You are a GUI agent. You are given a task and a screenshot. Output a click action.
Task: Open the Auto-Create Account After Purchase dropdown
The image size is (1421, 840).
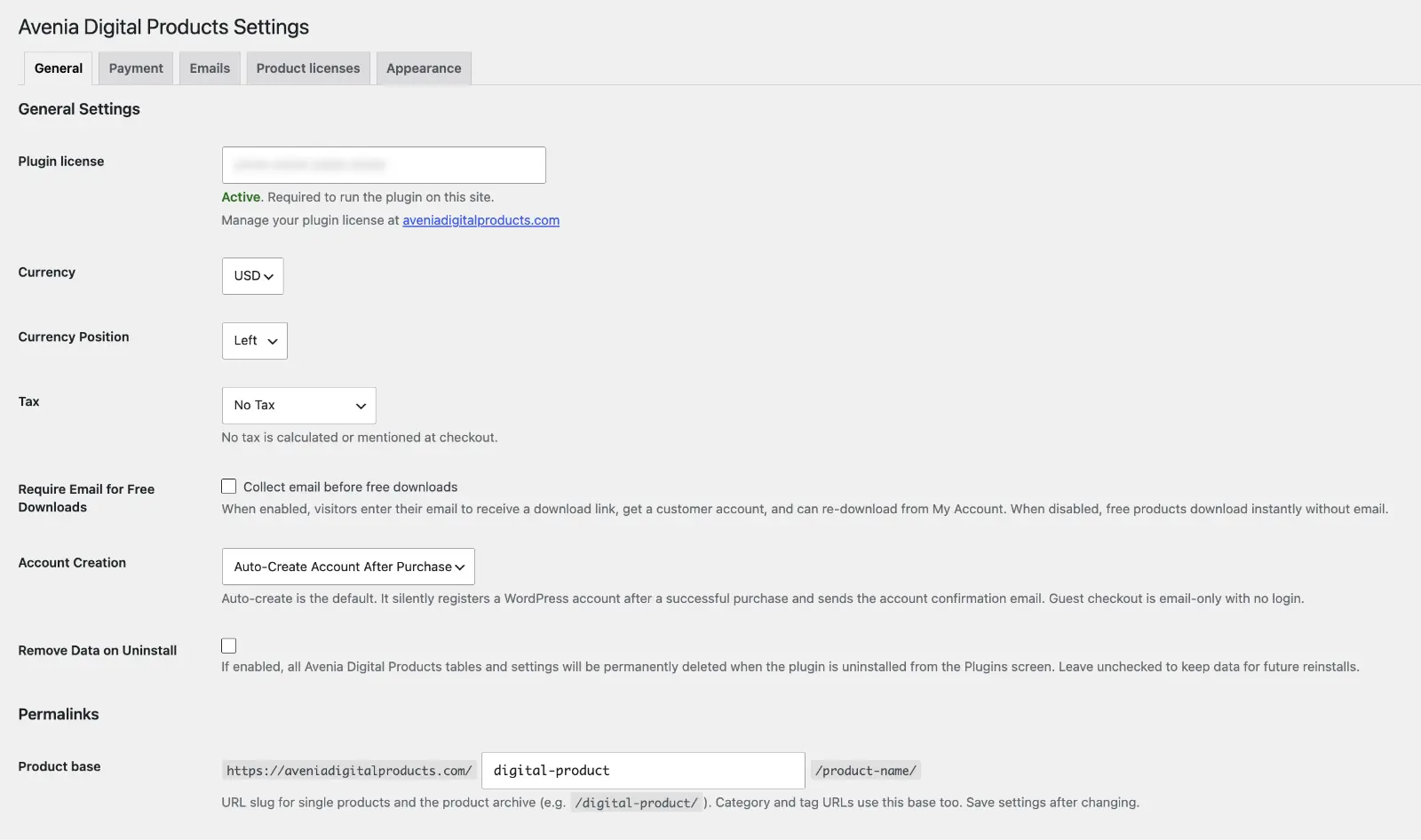coord(348,567)
